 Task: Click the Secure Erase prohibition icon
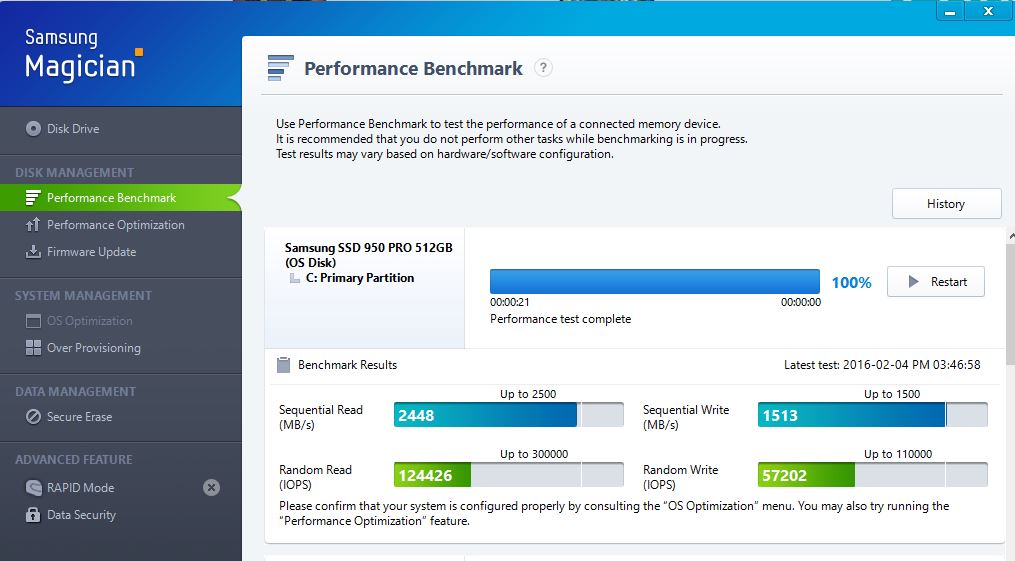click(33, 417)
